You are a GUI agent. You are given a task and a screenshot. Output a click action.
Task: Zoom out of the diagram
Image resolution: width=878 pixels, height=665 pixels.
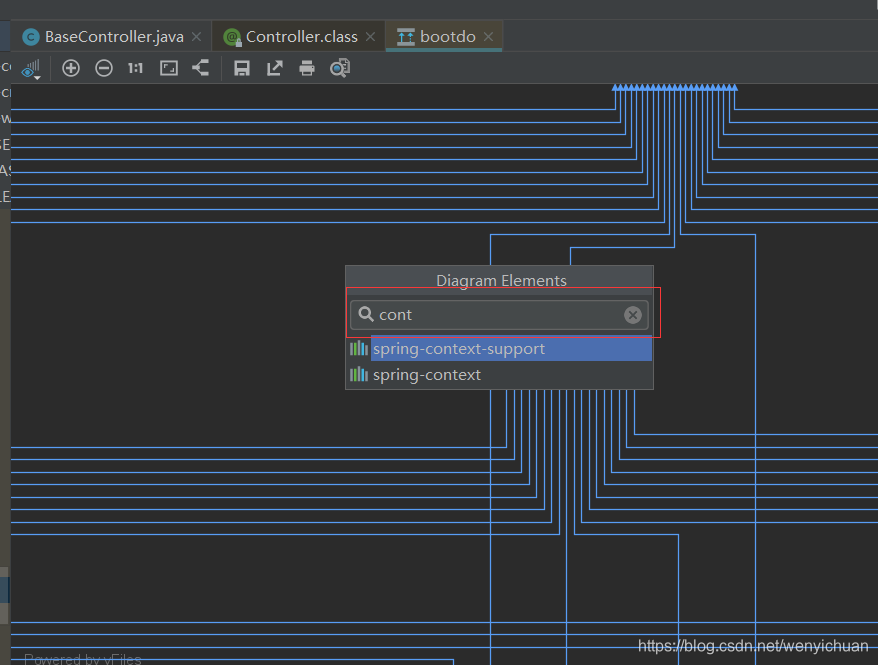104,68
